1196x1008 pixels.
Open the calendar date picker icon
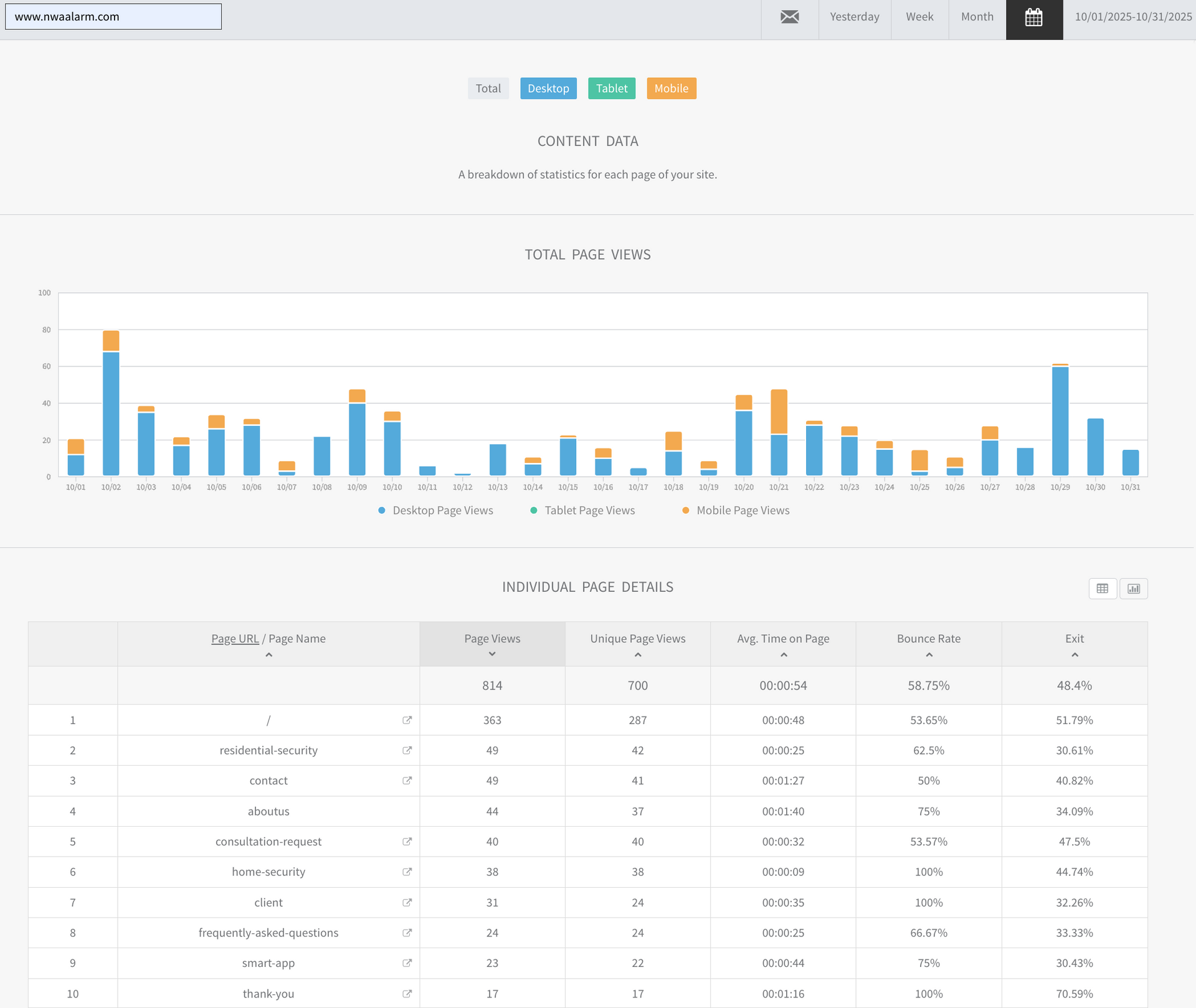(1033, 17)
